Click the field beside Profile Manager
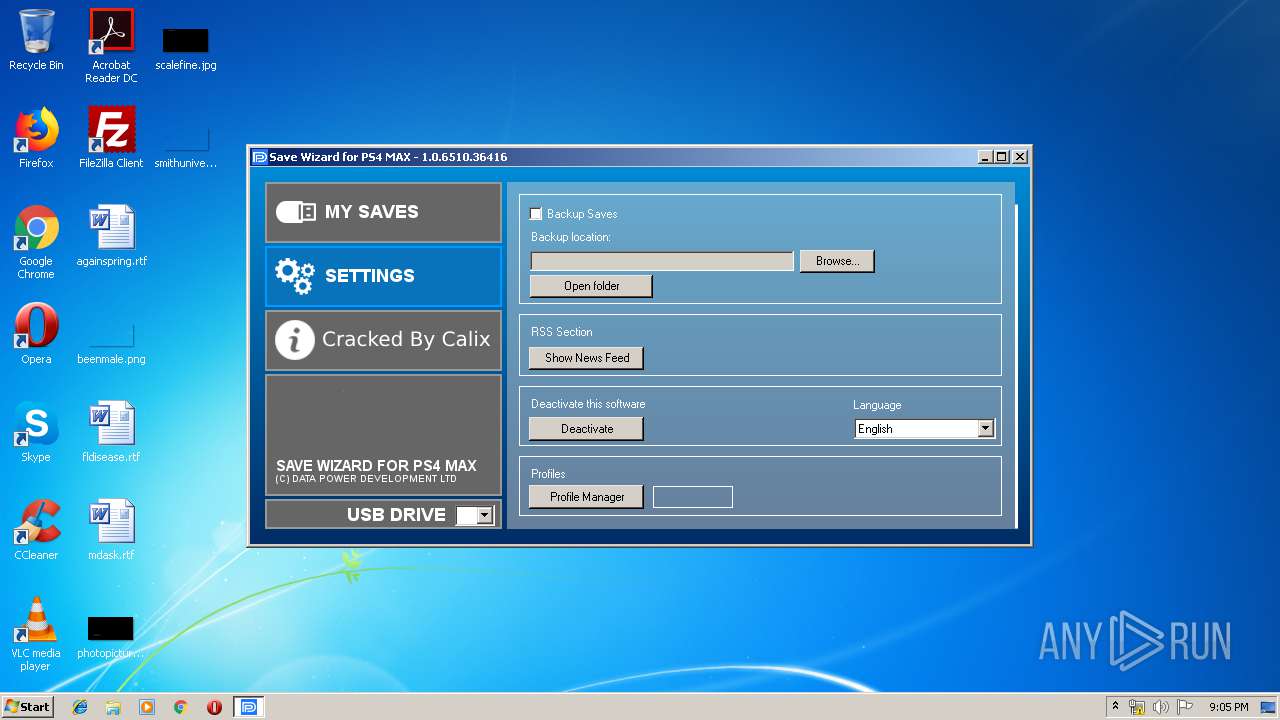 click(693, 497)
